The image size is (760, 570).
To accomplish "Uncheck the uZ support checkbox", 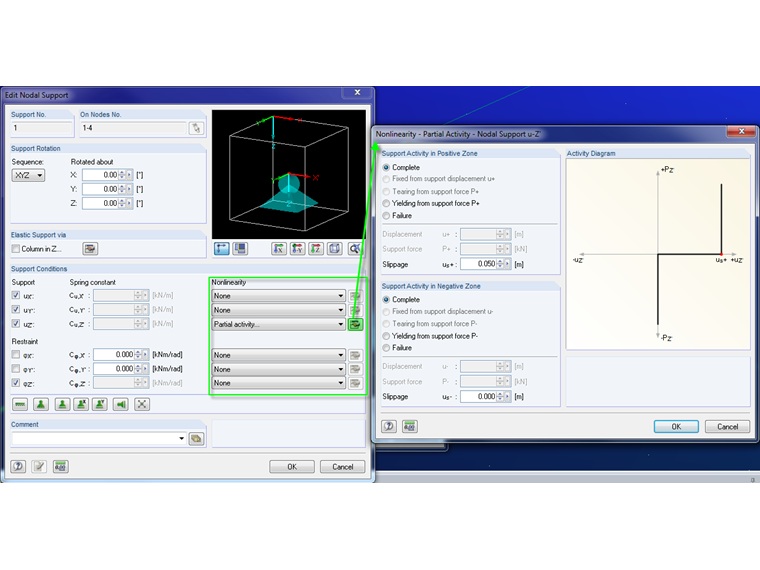I will (16, 323).
